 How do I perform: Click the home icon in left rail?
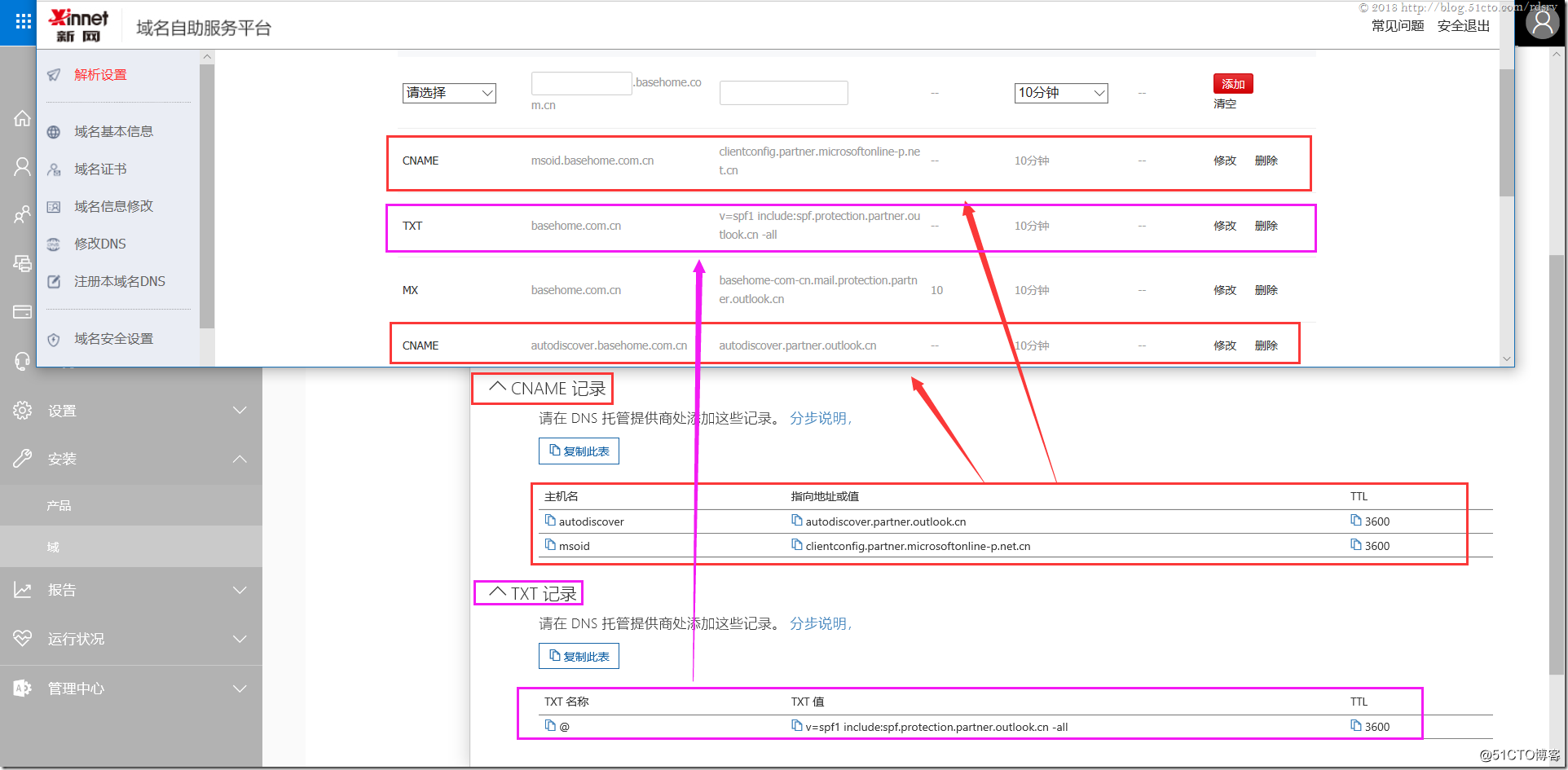tap(22, 118)
